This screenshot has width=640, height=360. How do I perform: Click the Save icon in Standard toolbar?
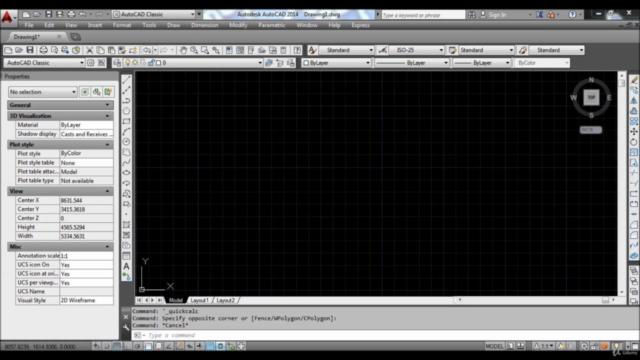[30, 50]
